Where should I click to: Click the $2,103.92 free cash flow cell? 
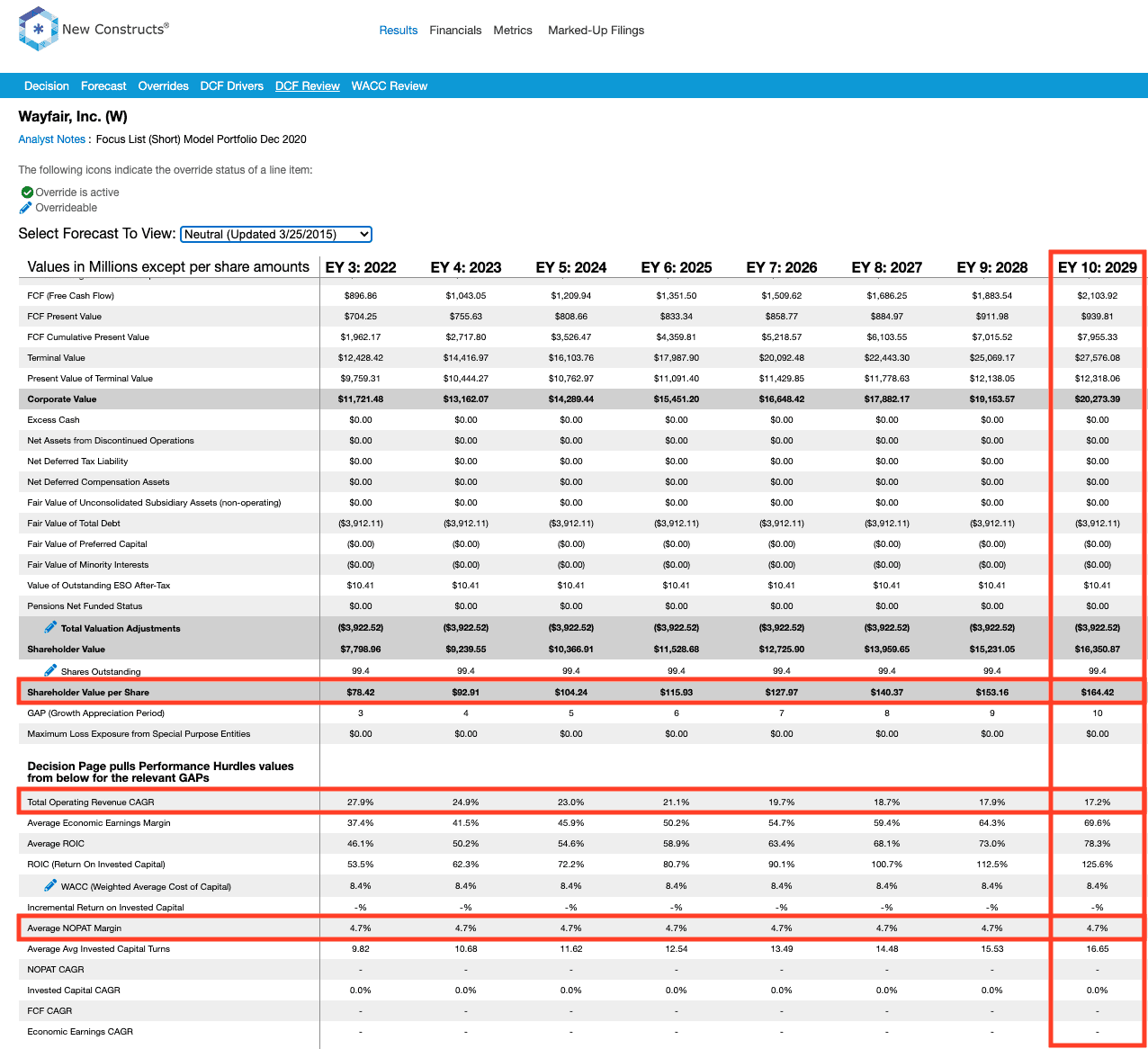1098,296
